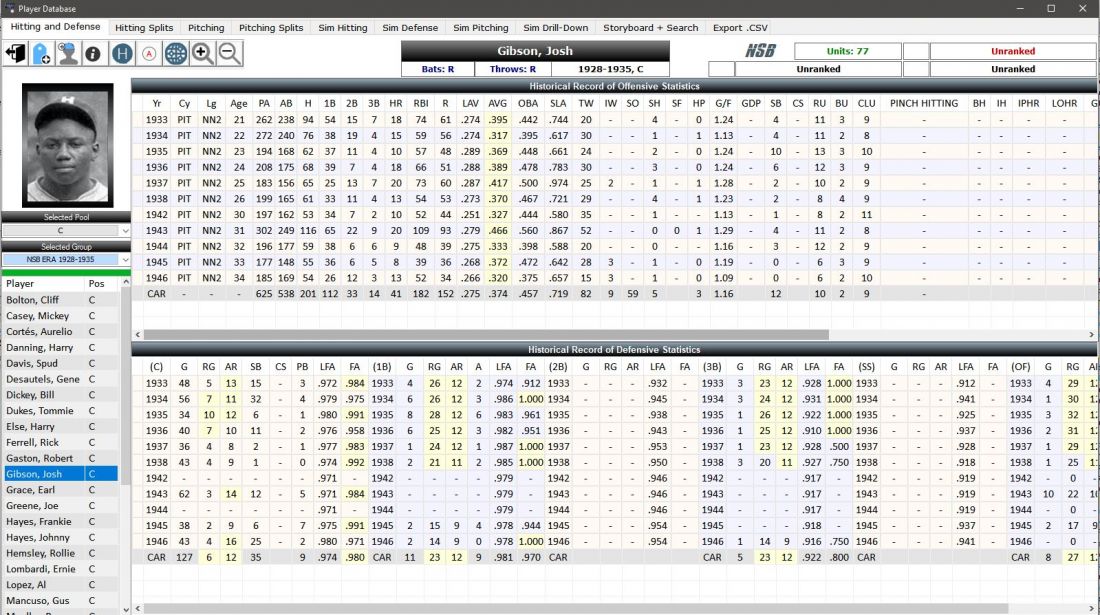Viewport: 1100px width, 615px height.
Task: Click the blue globe grid icon
Action: coord(176,54)
